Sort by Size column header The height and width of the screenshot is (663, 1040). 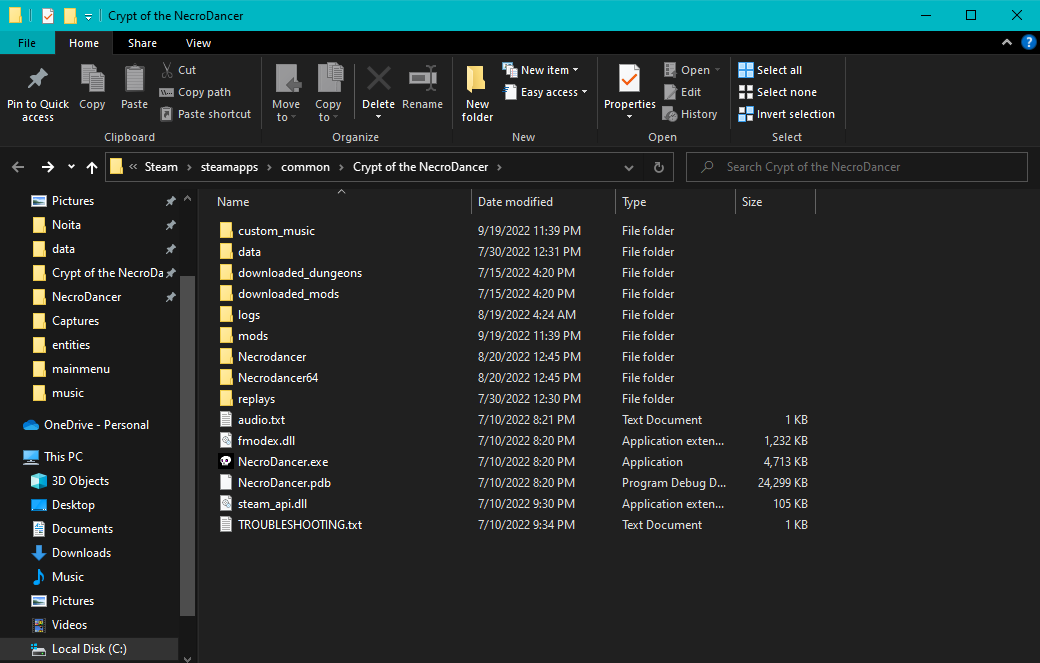point(775,202)
